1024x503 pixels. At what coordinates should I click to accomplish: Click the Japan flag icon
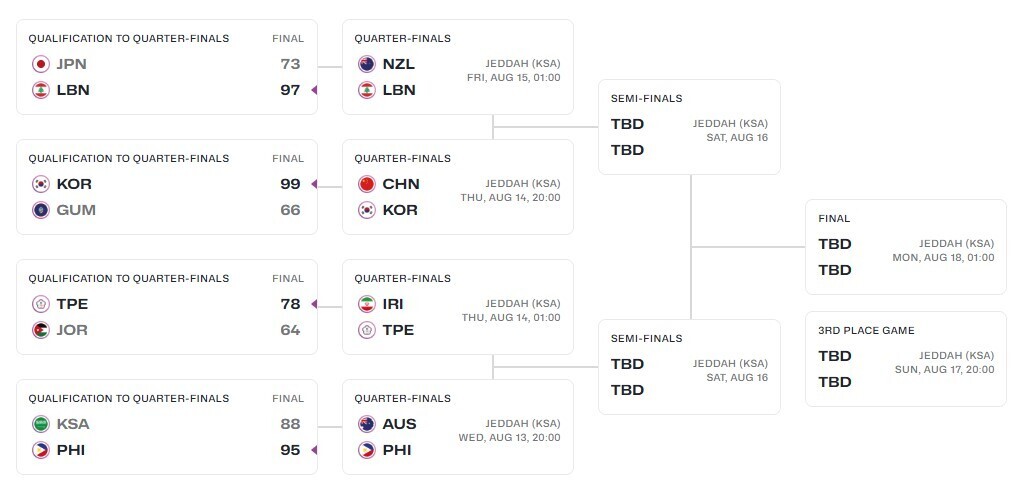pyautogui.click(x=41, y=64)
